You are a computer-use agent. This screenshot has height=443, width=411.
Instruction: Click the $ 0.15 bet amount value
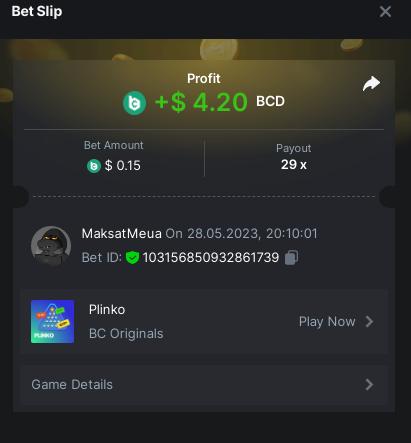coord(123,166)
